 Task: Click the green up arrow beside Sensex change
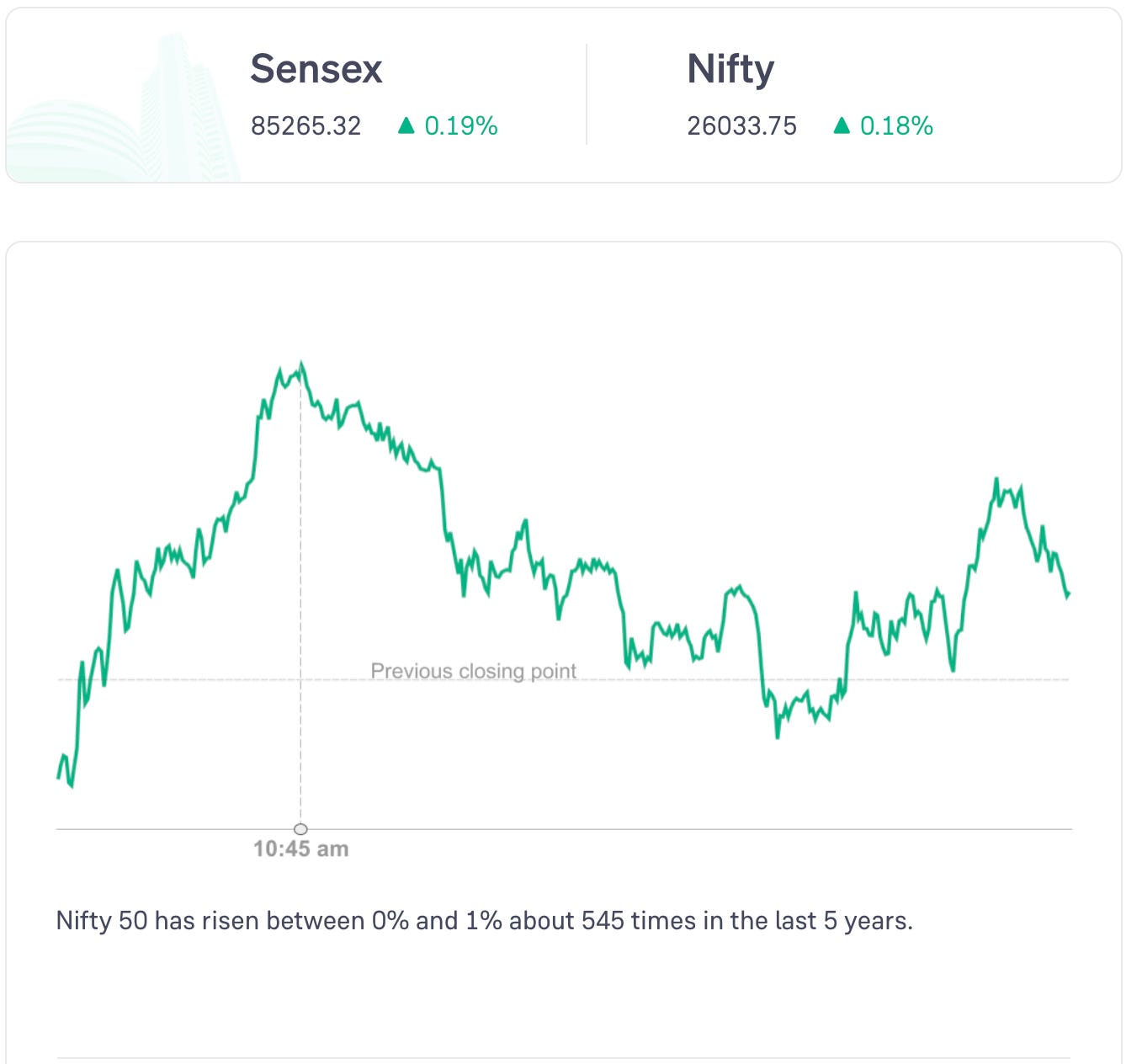pos(406,125)
